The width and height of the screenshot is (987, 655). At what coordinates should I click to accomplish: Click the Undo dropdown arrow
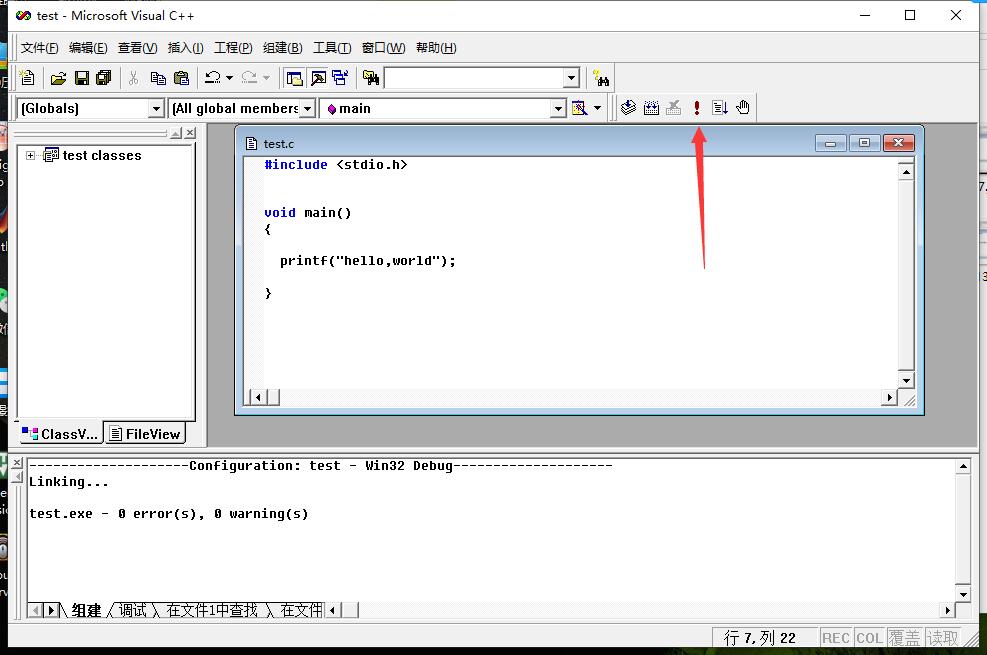coord(228,77)
